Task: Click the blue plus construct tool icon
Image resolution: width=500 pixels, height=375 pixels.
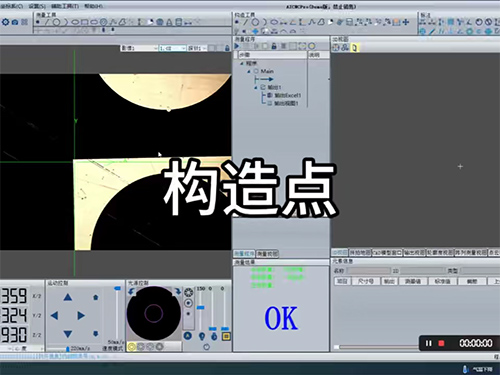Action: [x=406, y=22]
